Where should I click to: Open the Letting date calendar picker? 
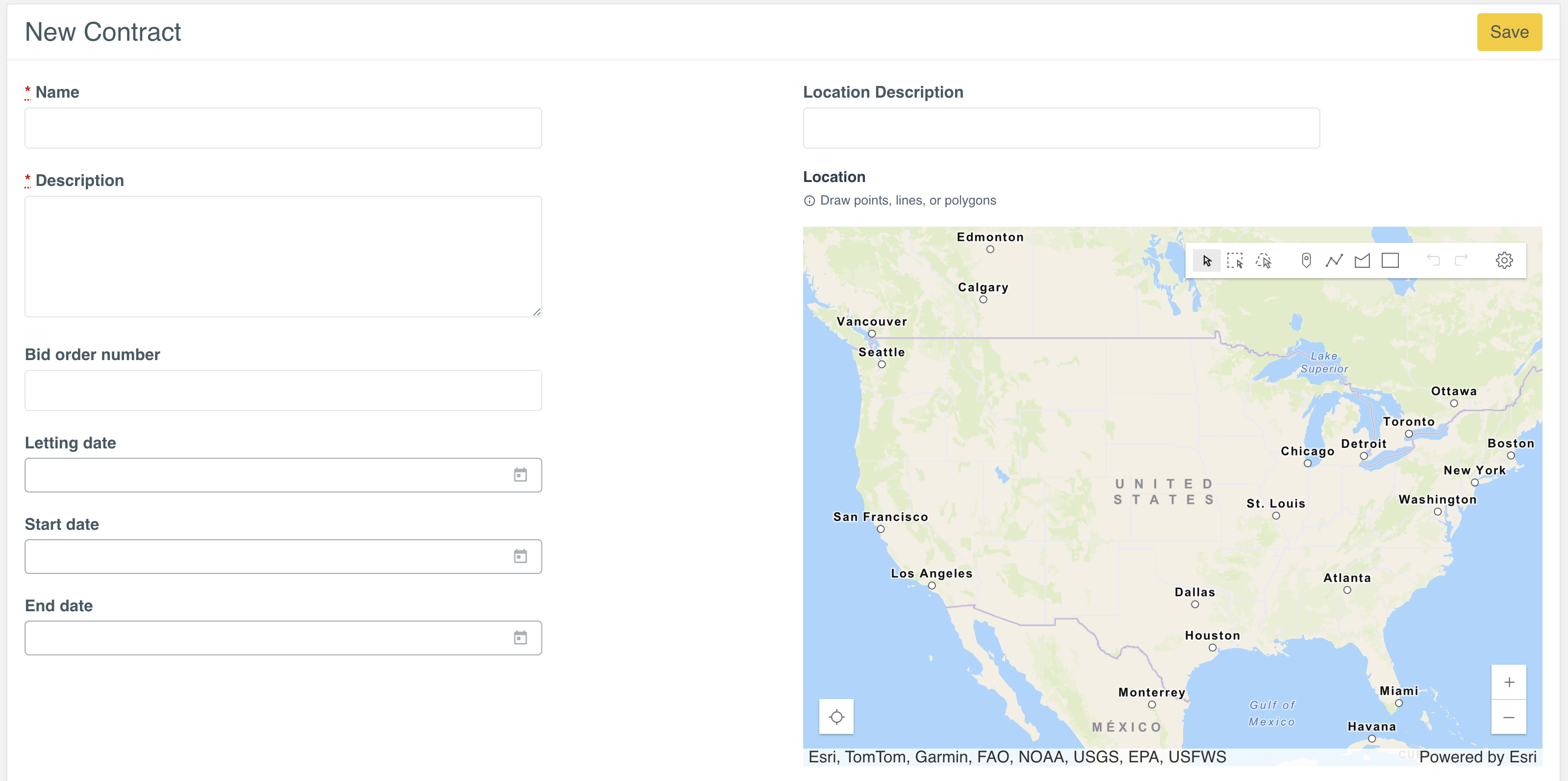[520, 474]
